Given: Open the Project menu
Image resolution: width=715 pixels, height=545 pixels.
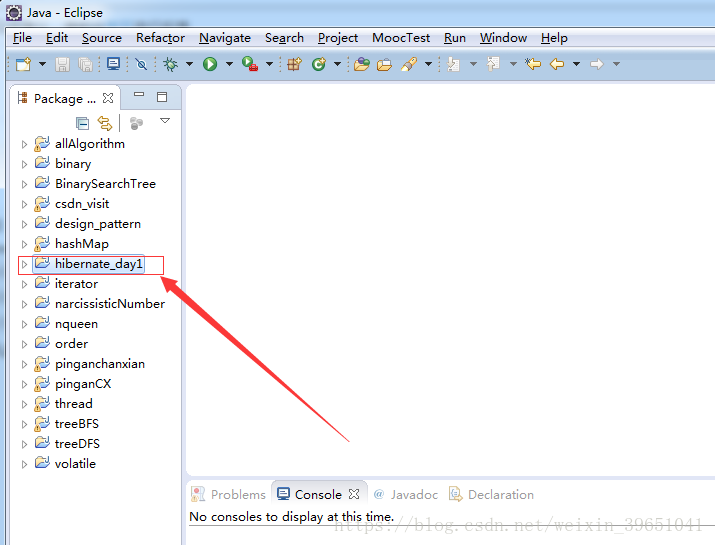Looking at the screenshot, I should click(x=338, y=38).
